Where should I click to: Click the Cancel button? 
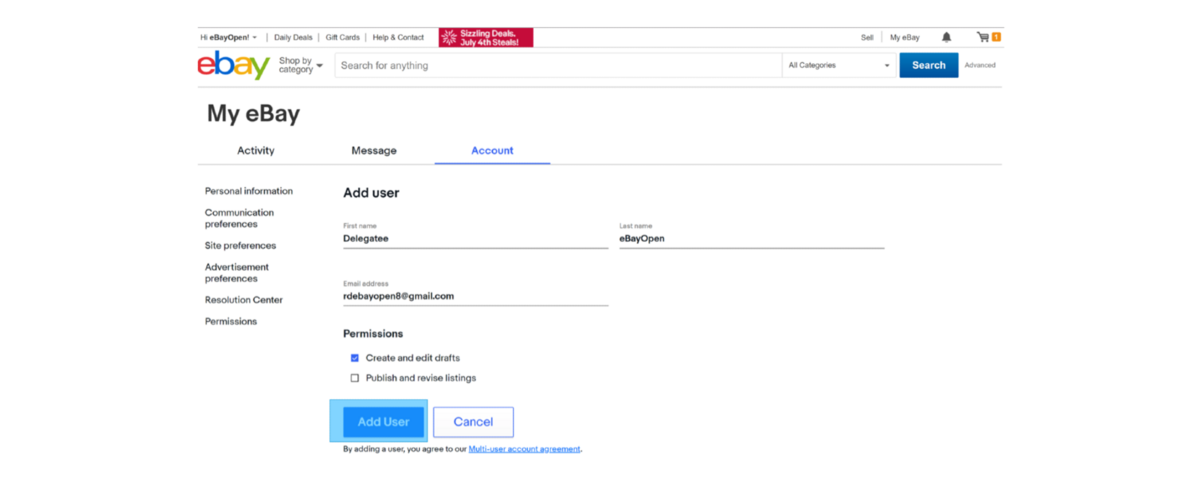tap(473, 422)
